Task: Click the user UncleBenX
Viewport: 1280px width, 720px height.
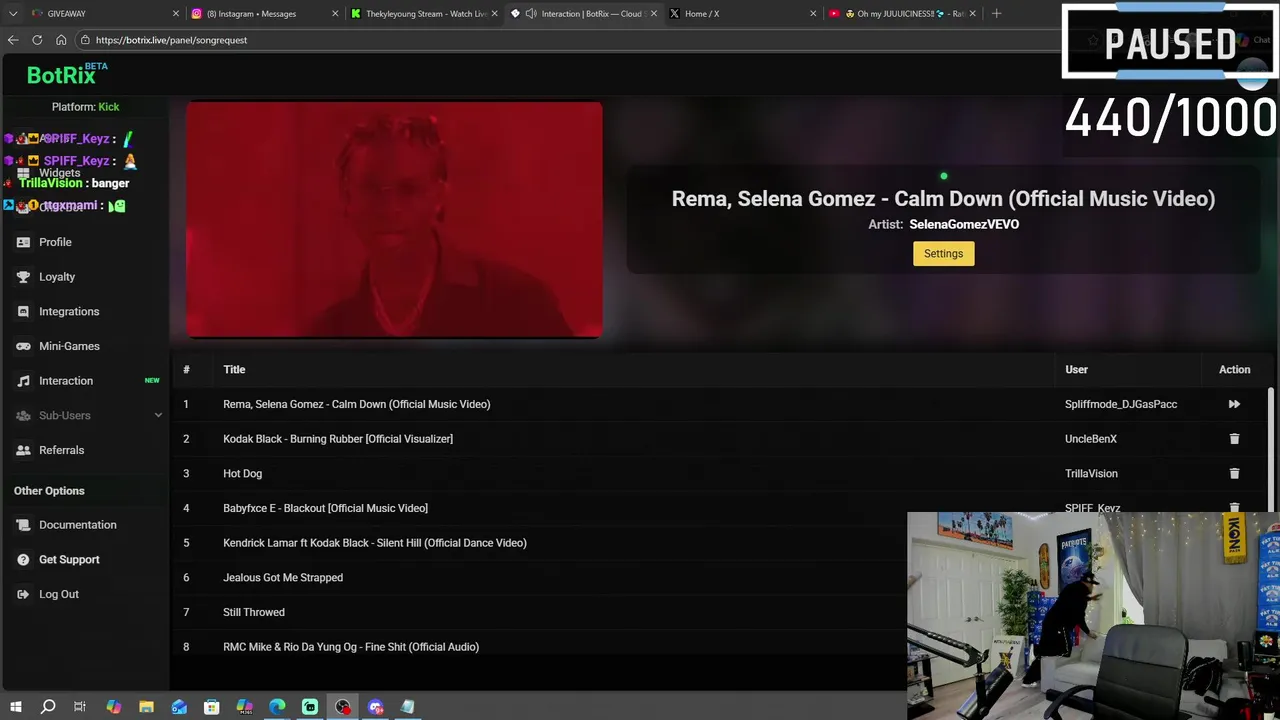Action: pyautogui.click(x=1091, y=439)
